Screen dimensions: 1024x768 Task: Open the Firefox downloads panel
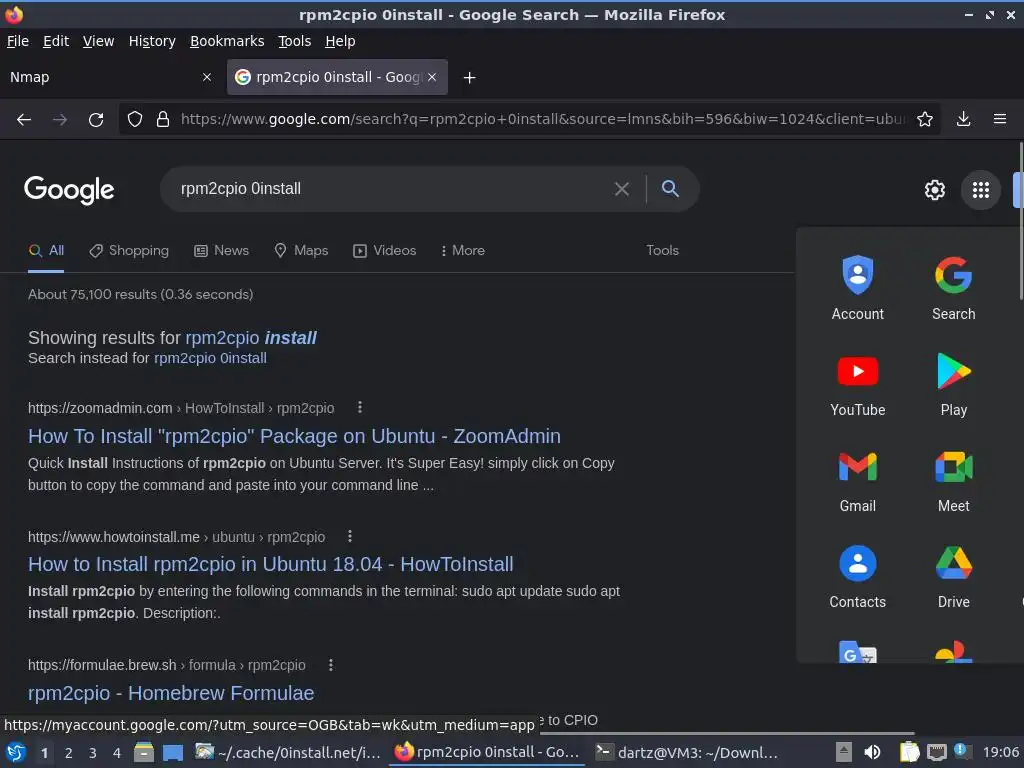[x=963, y=120]
